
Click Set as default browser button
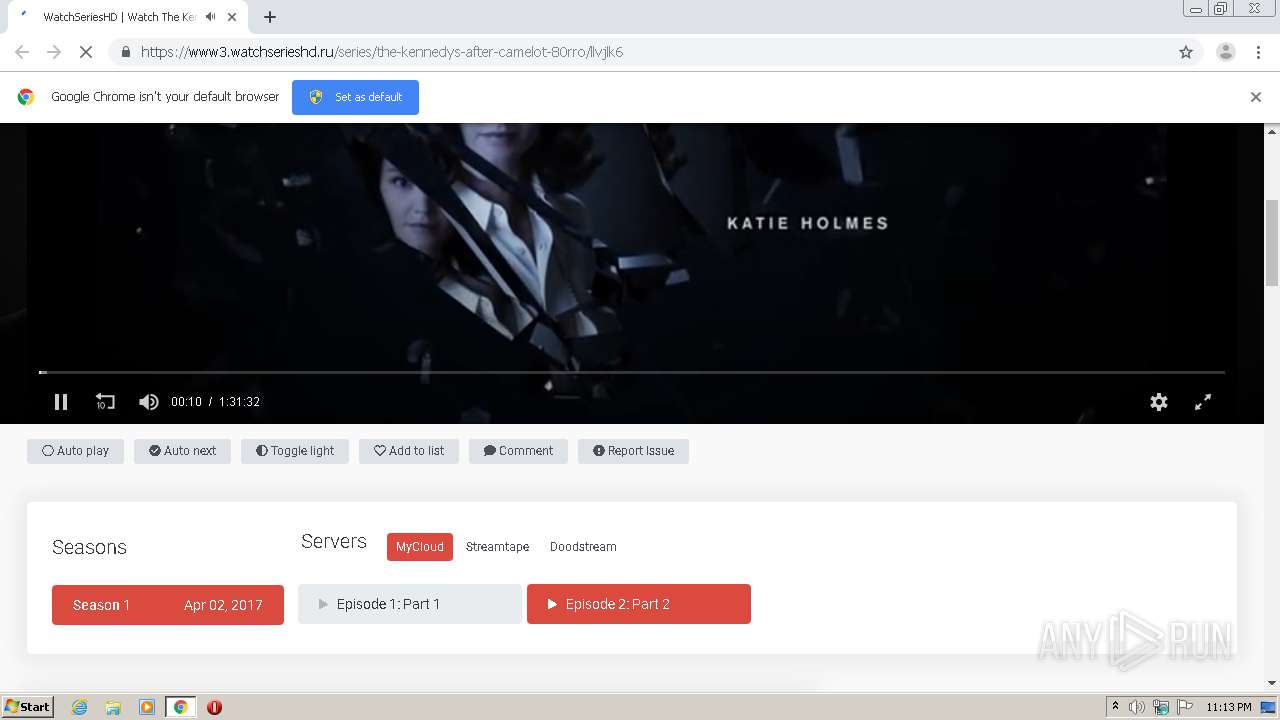tap(355, 97)
